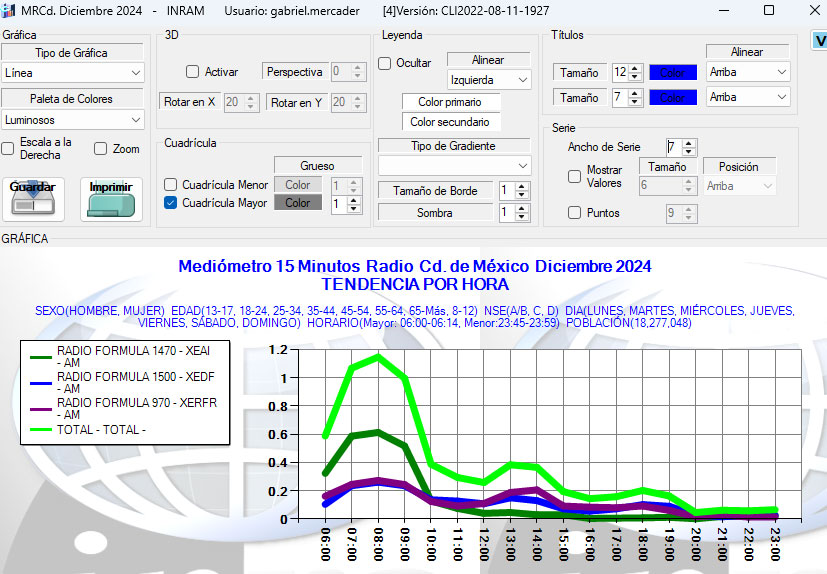Increase Tamaño de Borde stepper
This screenshot has height=574, width=827.
522,187
